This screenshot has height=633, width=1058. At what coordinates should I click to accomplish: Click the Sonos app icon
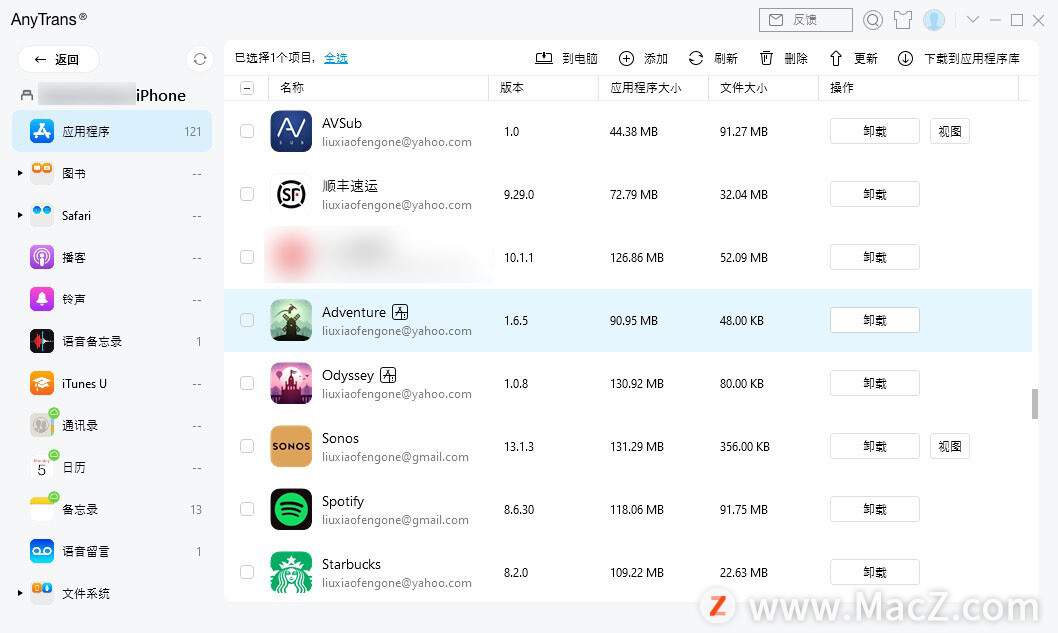coord(291,446)
